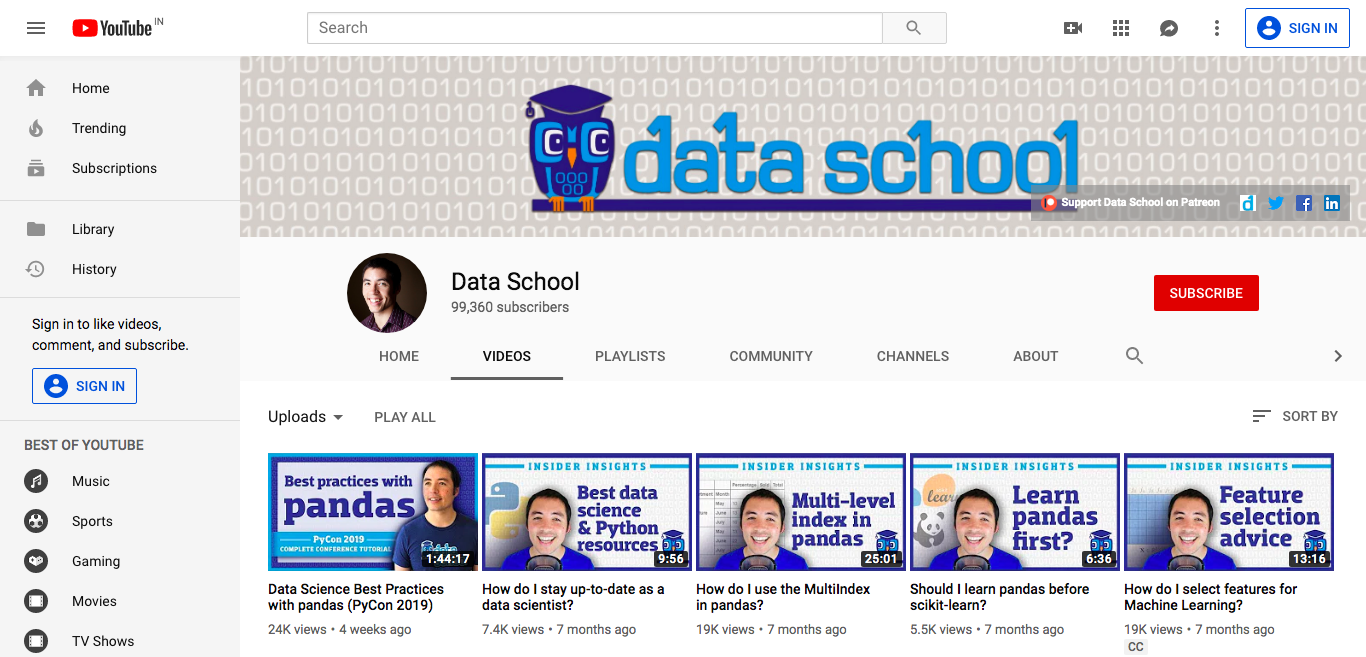Click the Sports icon in sidebar

(x=36, y=521)
